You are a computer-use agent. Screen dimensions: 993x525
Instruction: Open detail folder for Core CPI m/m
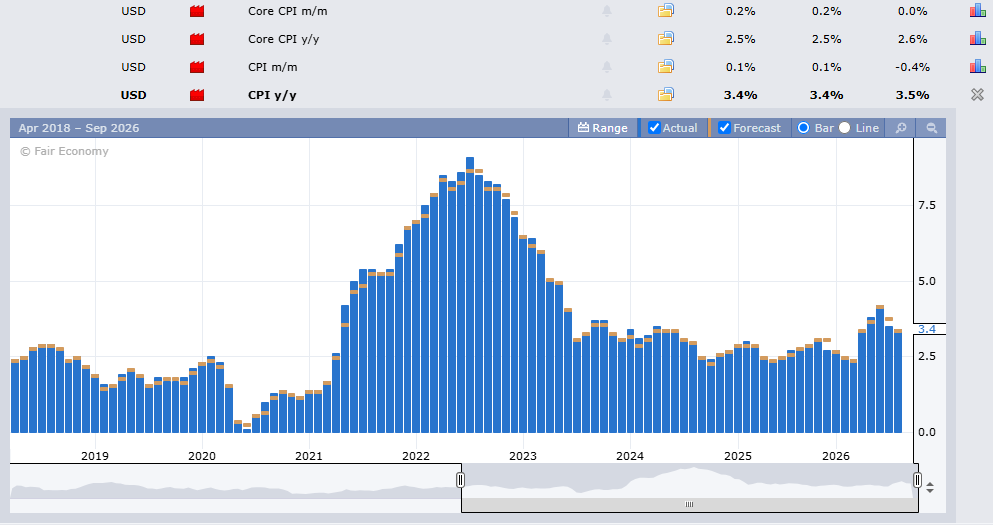[666, 11]
